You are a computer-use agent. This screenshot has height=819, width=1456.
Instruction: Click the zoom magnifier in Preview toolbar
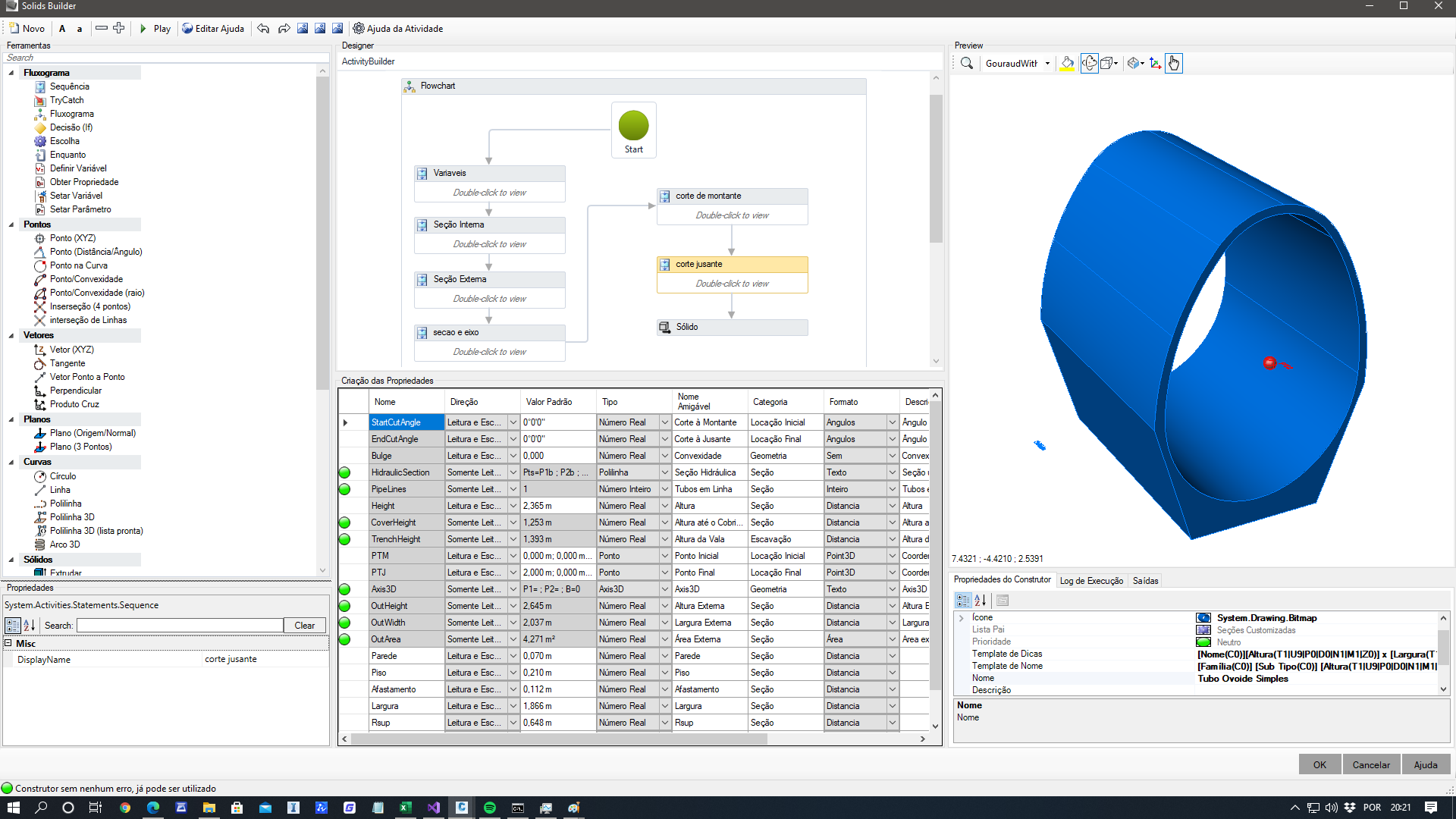tap(966, 64)
